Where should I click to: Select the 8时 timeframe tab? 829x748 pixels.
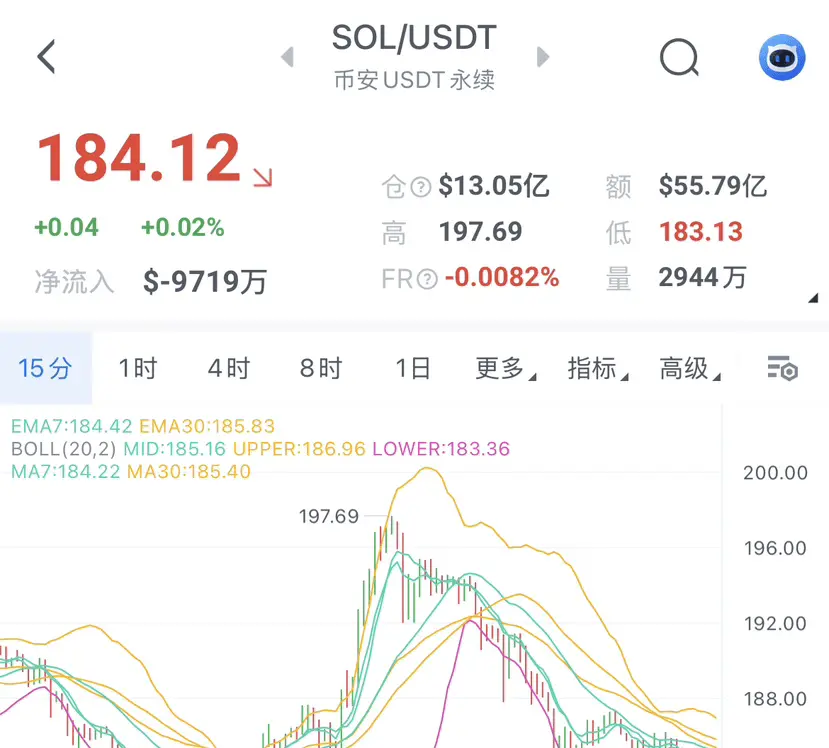coord(321,368)
